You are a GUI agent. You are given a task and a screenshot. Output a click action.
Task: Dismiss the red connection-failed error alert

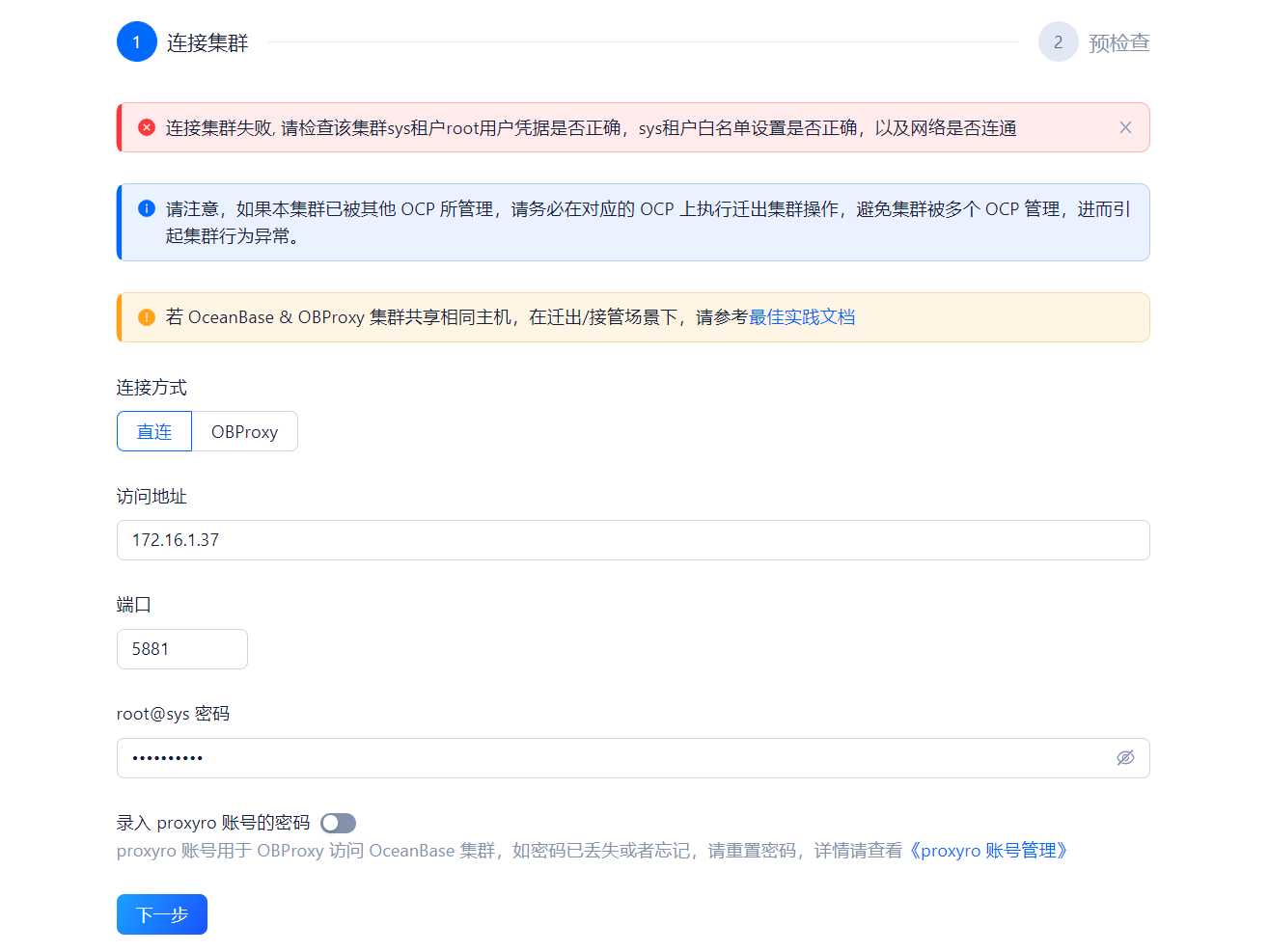1125,127
